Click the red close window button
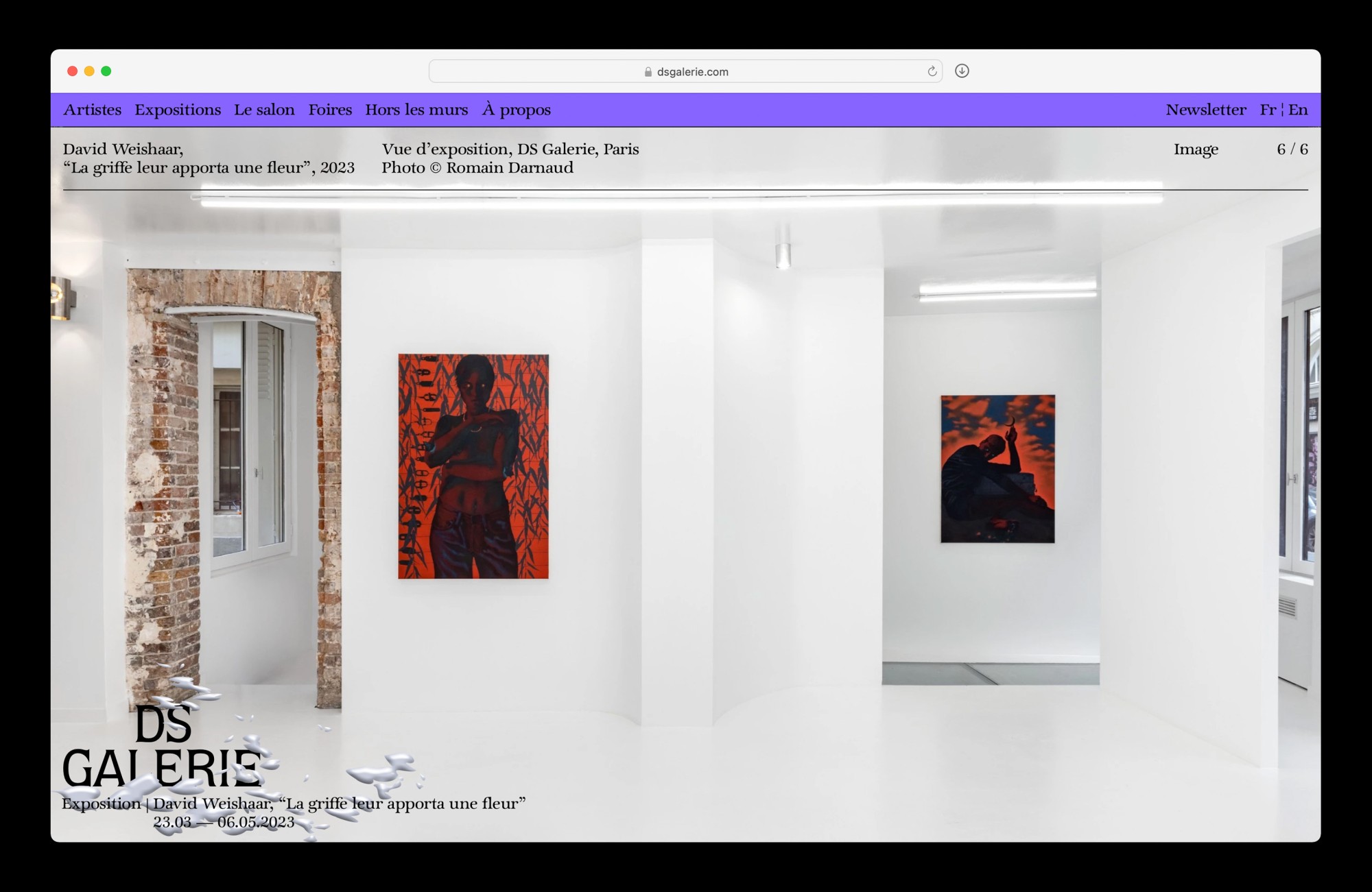This screenshot has height=892, width=1372. pyautogui.click(x=72, y=71)
